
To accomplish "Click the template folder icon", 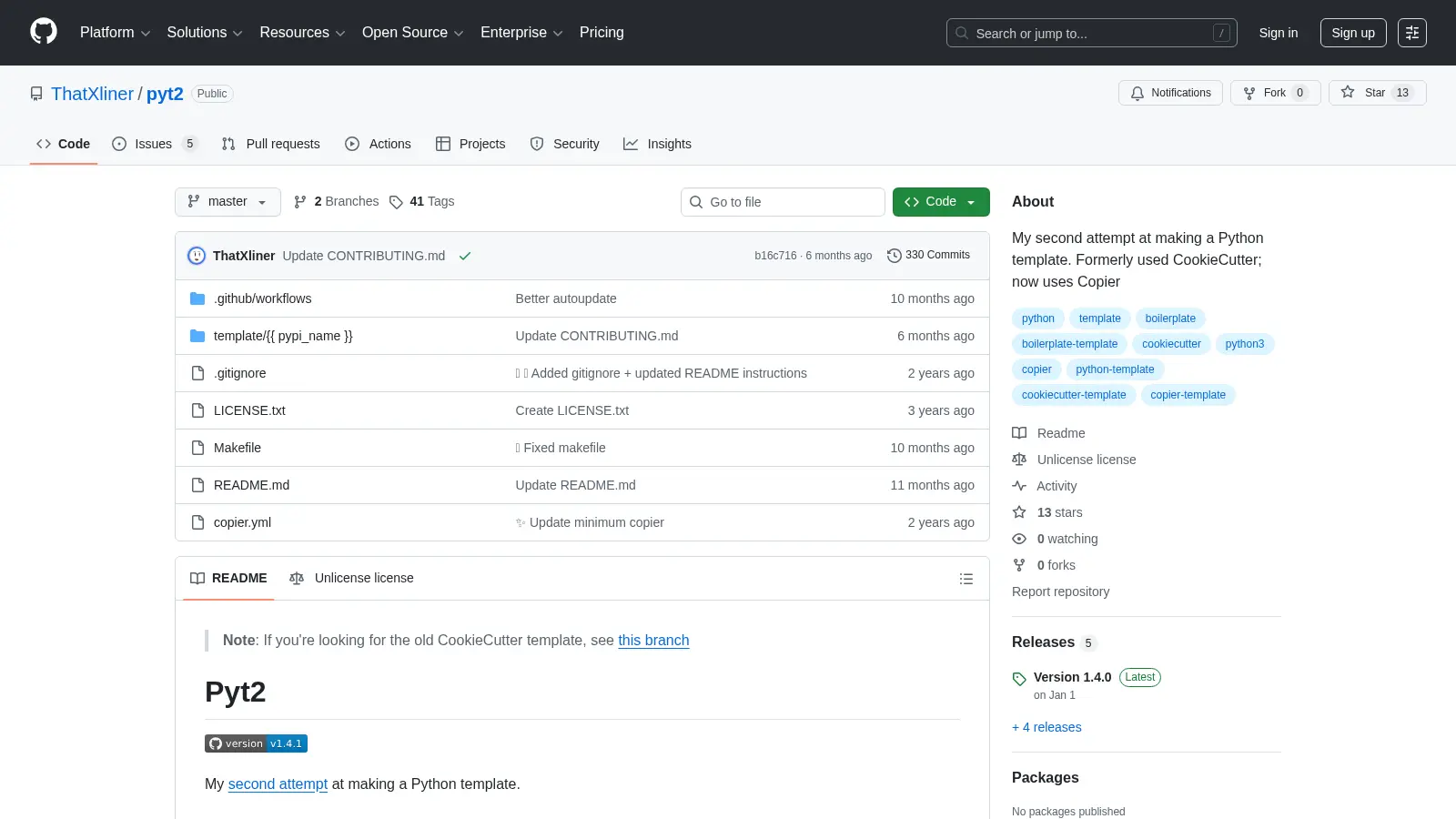I will tap(197, 336).
